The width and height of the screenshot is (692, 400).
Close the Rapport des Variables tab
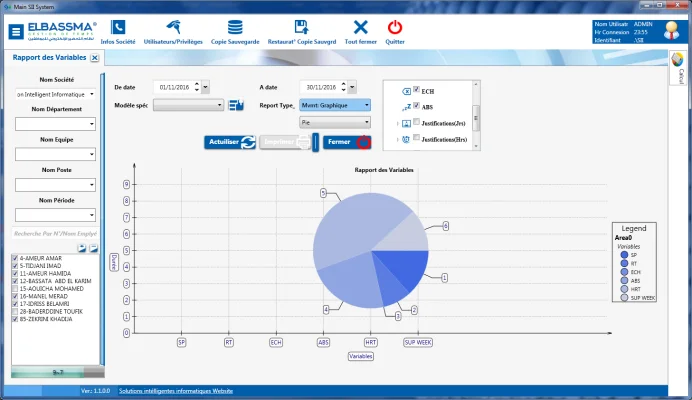pos(95,58)
